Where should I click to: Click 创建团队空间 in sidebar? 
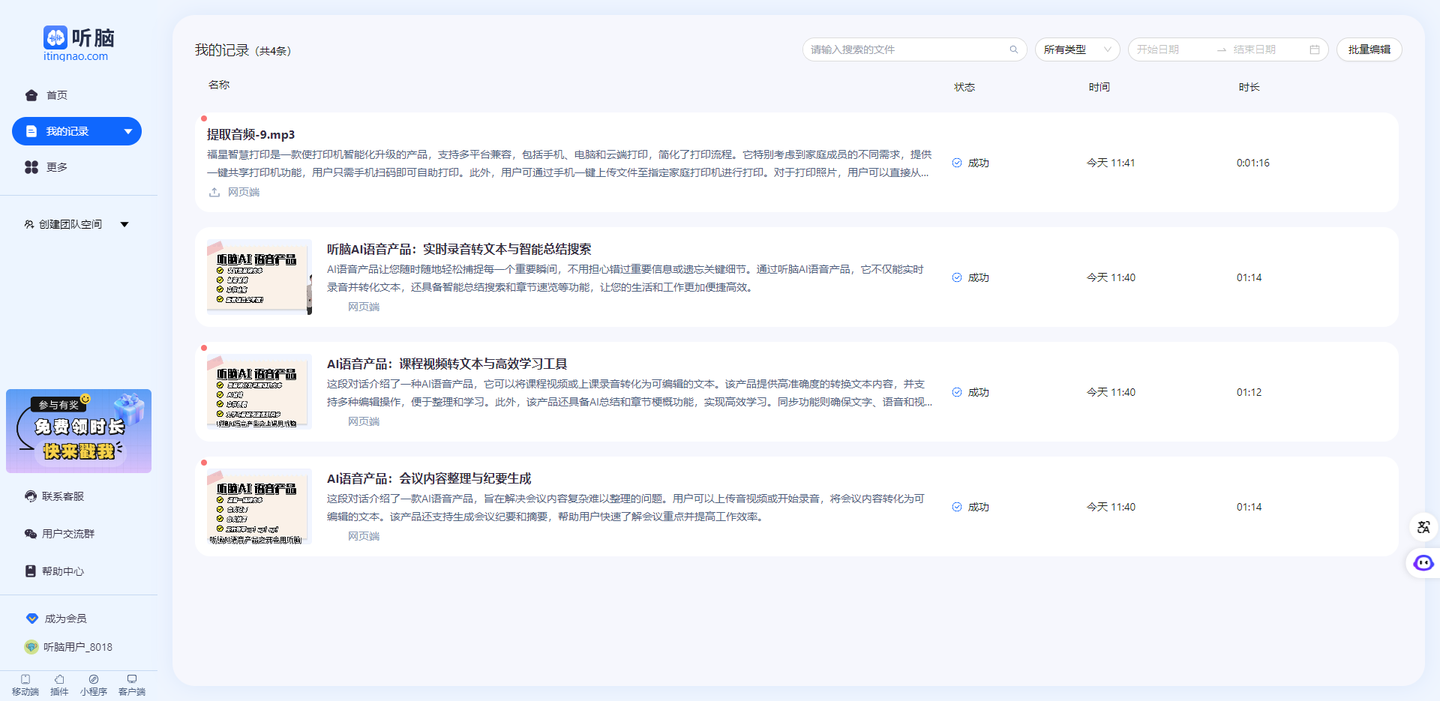[x=70, y=224]
